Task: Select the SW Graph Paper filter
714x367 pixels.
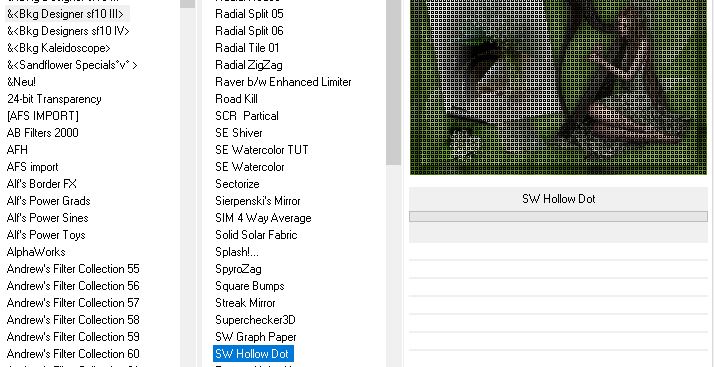Action: pyautogui.click(x=255, y=337)
